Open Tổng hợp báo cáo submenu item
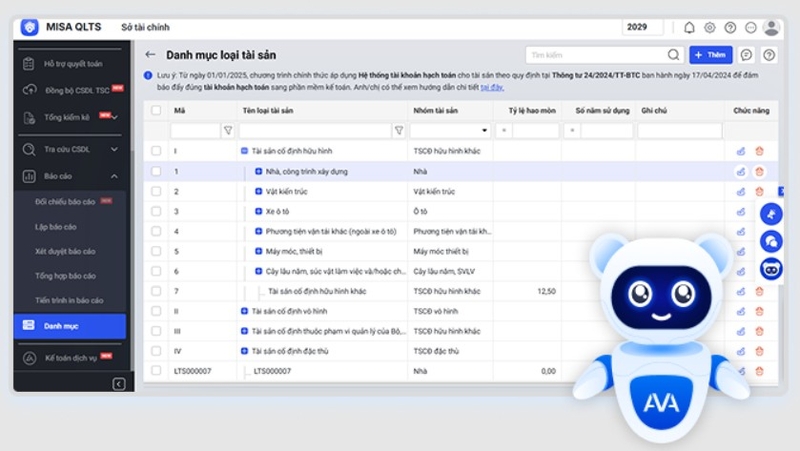The image size is (800, 451). (x=65, y=275)
